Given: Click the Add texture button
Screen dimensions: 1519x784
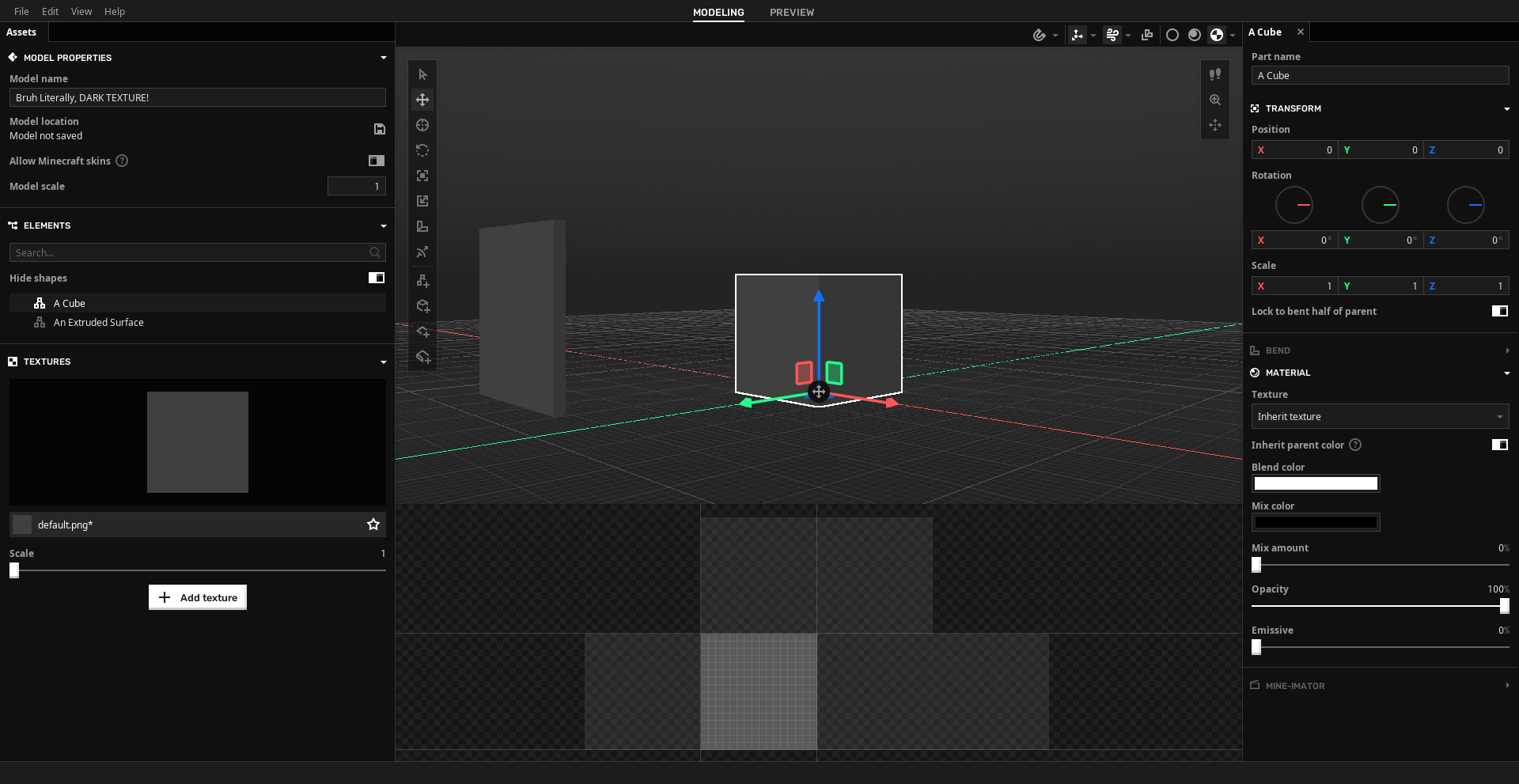Looking at the screenshot, I should pyautogui.click(x=198, y=597).
